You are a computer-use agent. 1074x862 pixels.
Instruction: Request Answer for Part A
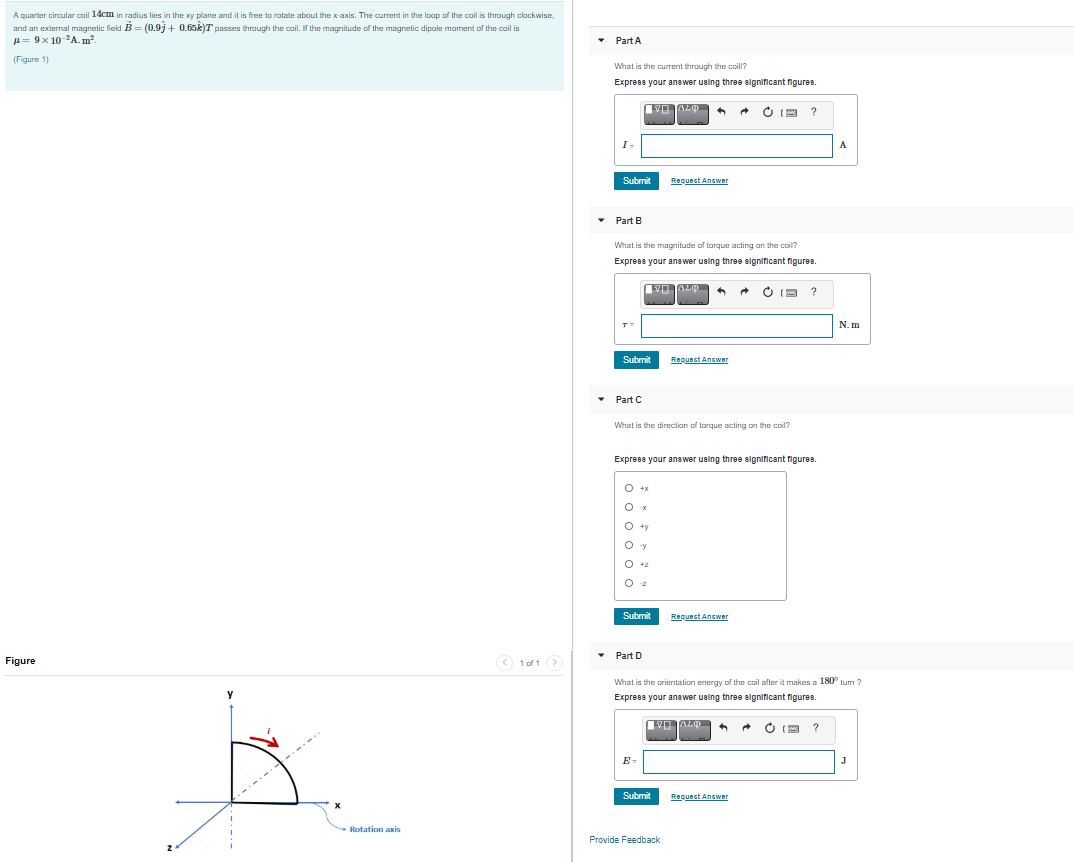click(699, 181)
